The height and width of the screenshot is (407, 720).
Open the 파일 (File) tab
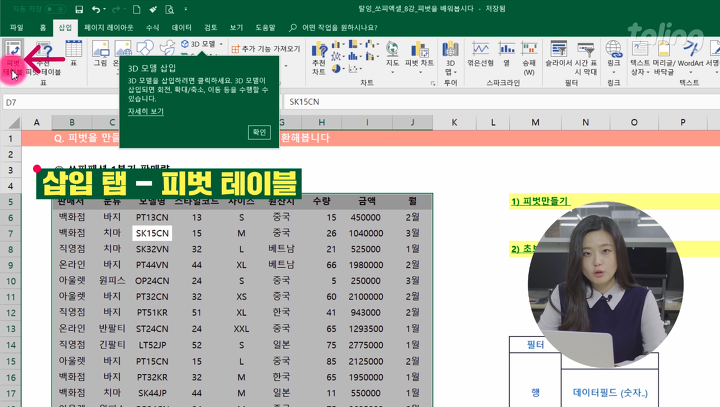click(17, 28)
